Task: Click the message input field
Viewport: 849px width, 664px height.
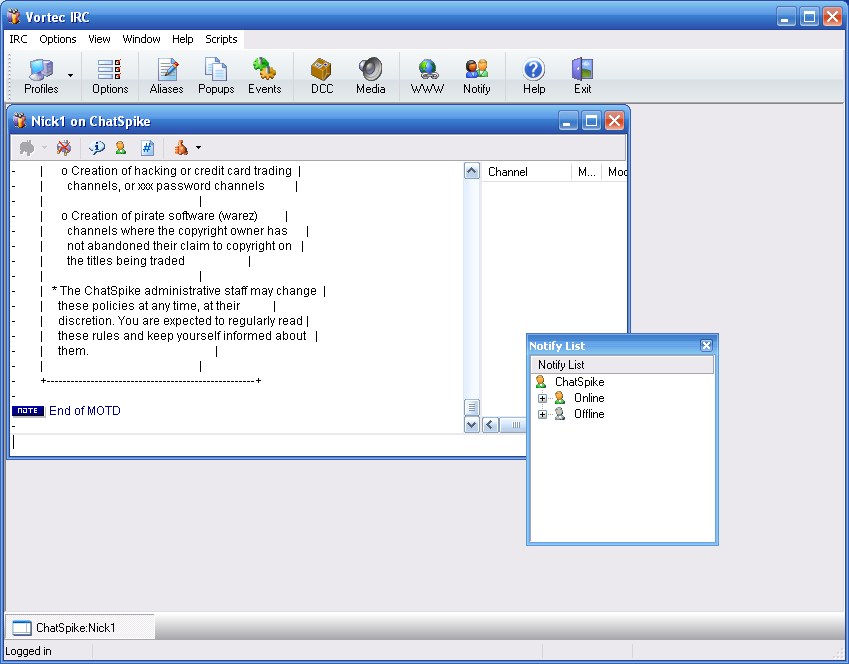Action: click(x=268, y=442)
